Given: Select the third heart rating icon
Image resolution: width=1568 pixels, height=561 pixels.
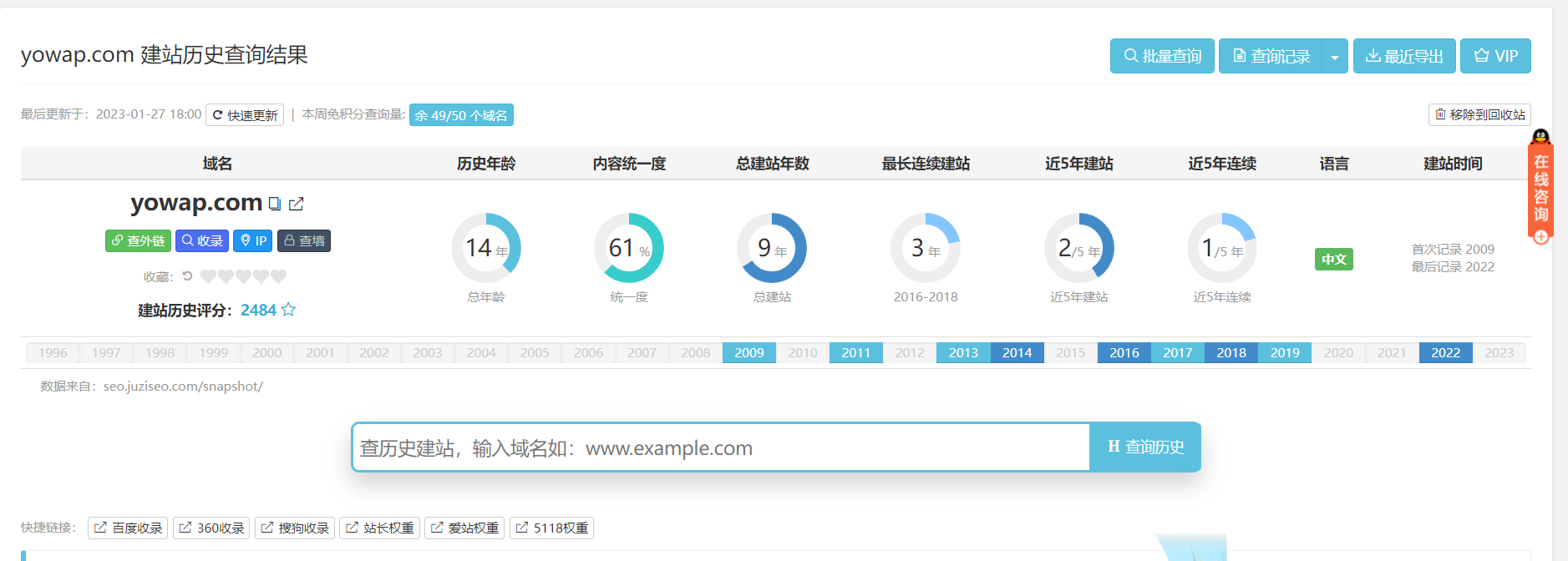Looking at the screenshot, I should click(x=243, y=276).
